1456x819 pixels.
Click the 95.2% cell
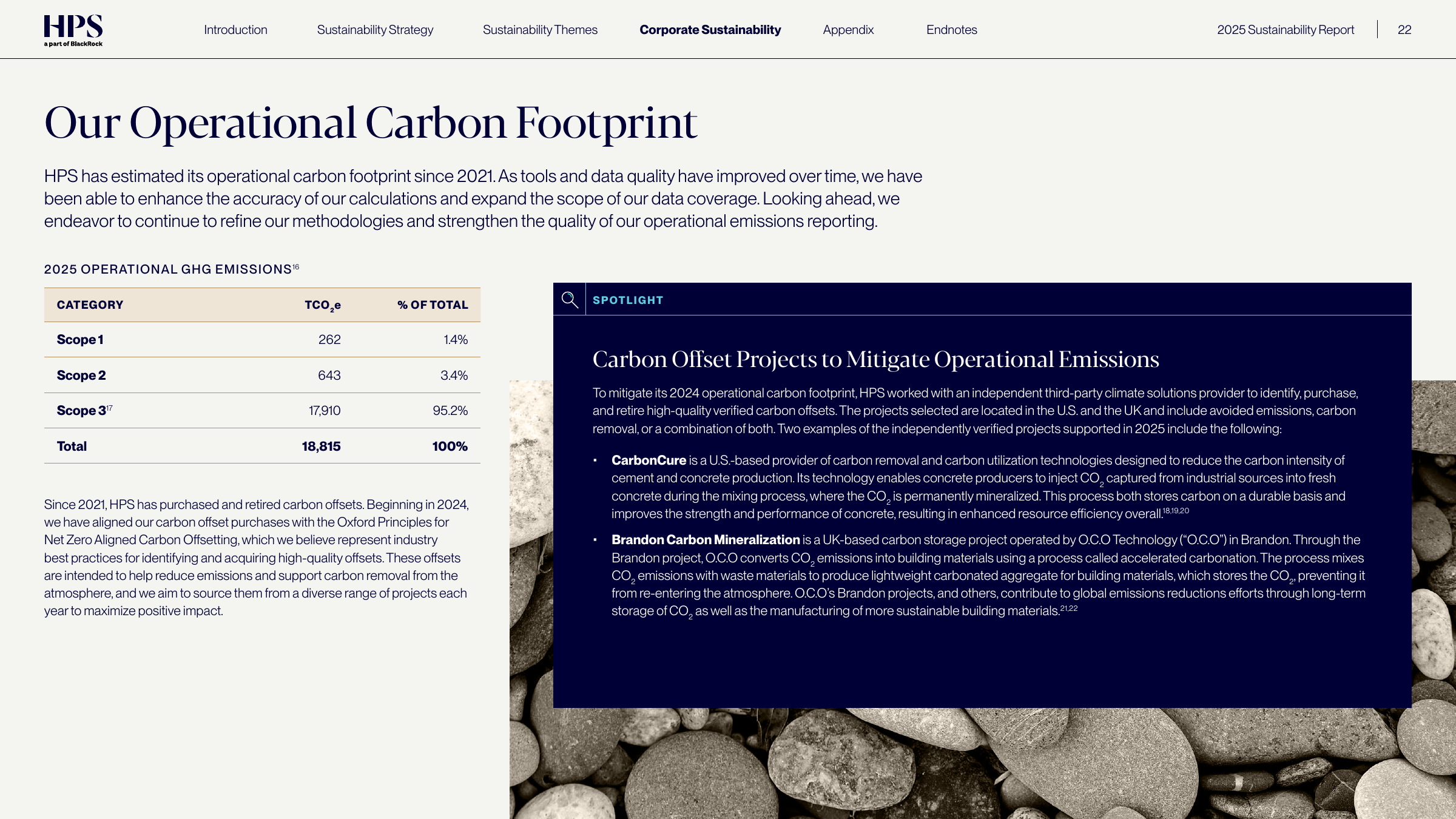[450, 411]
